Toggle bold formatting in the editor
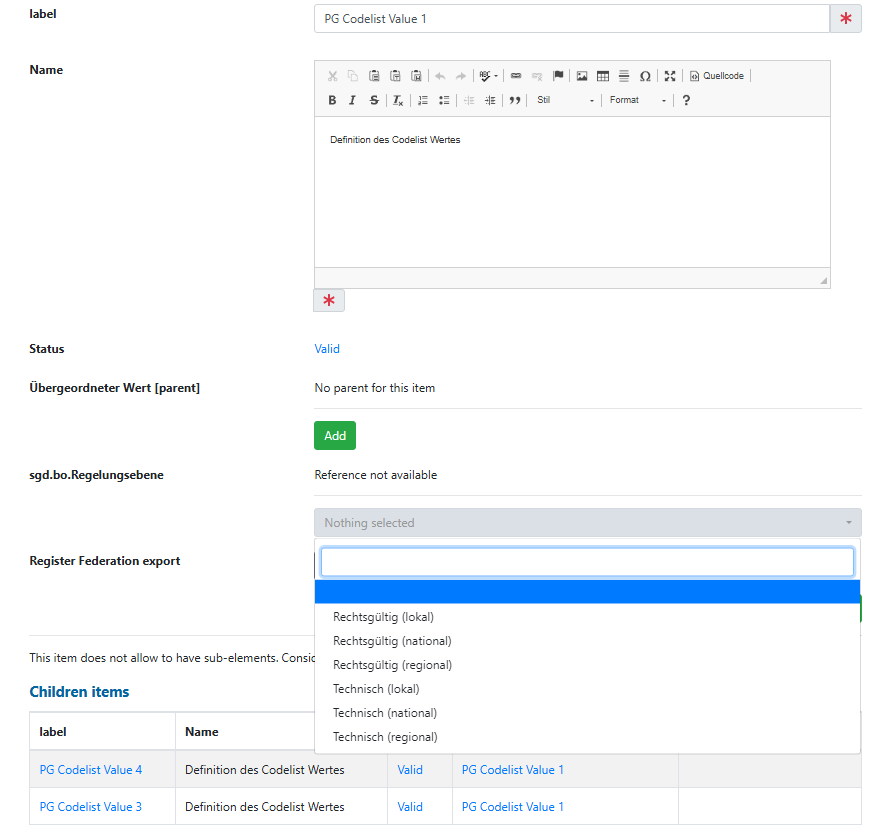This screenshot has width=881, height=831. 333,100
